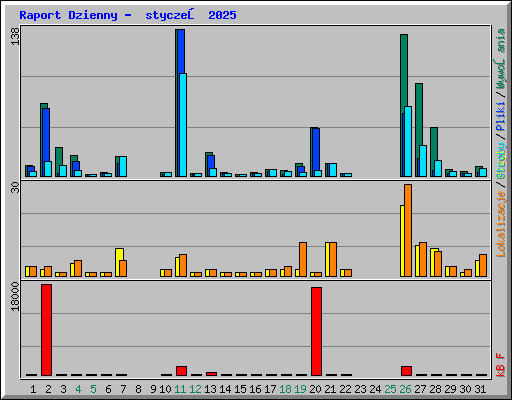Click the small red KB bar for day 26
The width and height of the screenshot is (512, 400).
(406, 371)
